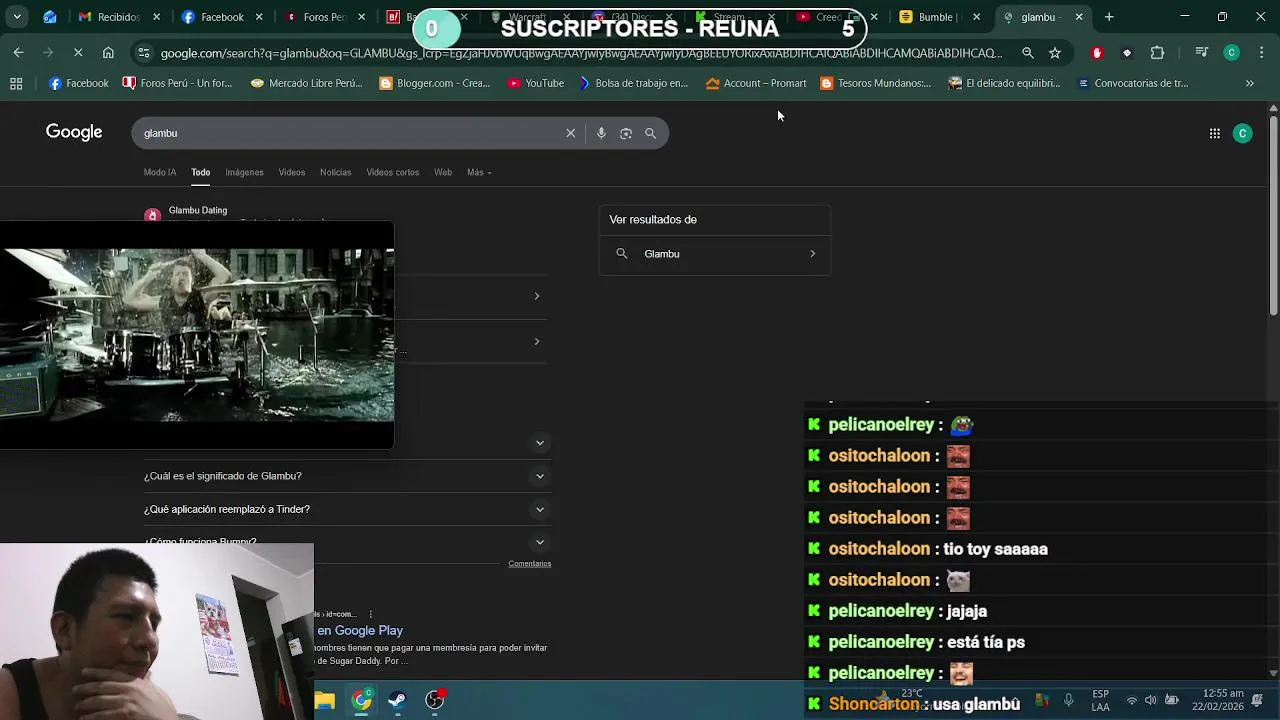Open the Glambu result arrow under Ver resultados de
Image resolution: width=1280 pixels, height=720 pixels.
pos(812,254)
